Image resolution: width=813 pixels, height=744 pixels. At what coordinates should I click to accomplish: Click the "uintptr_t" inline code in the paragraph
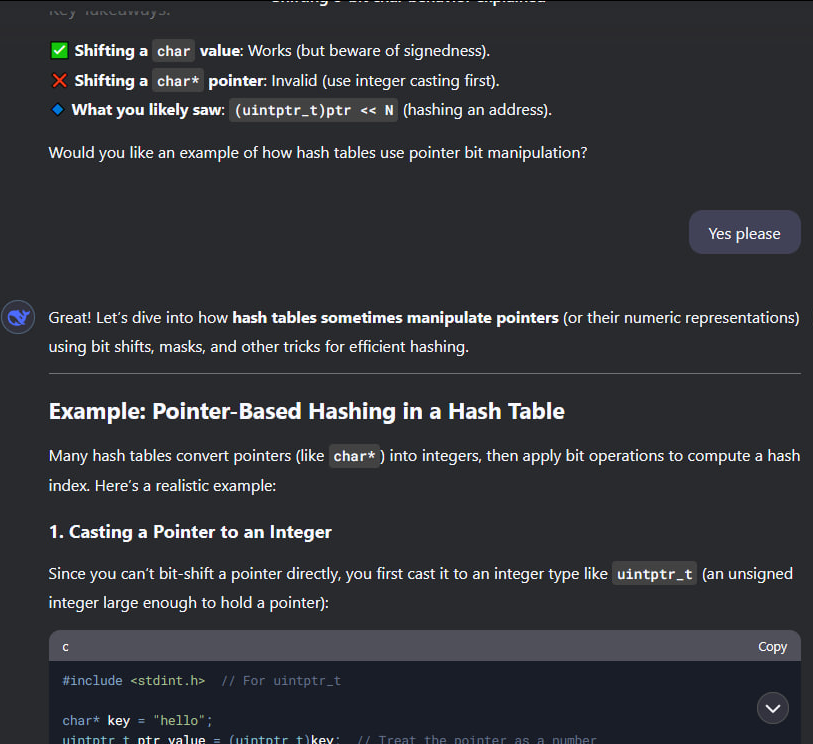[x=655, y=575]
